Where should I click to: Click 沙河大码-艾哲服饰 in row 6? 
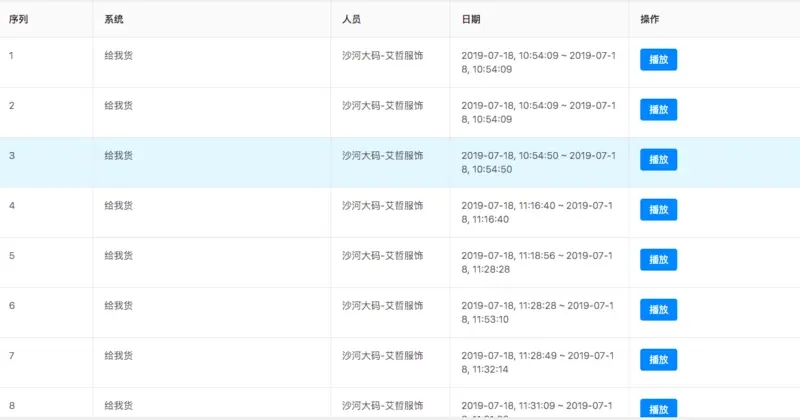(x=383, y=306)
